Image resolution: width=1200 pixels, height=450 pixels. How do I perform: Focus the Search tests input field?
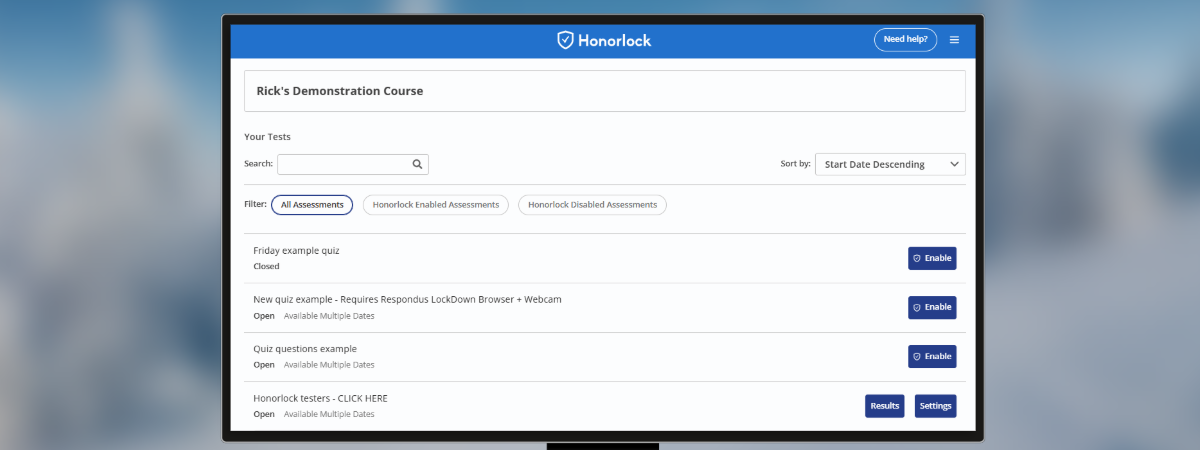click(353, 164)
